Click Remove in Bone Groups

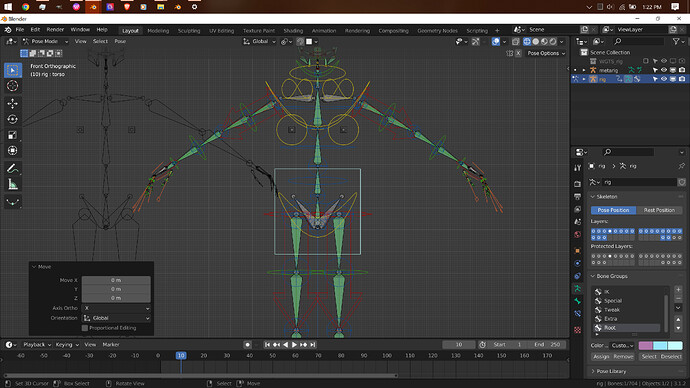pos(623,357)
